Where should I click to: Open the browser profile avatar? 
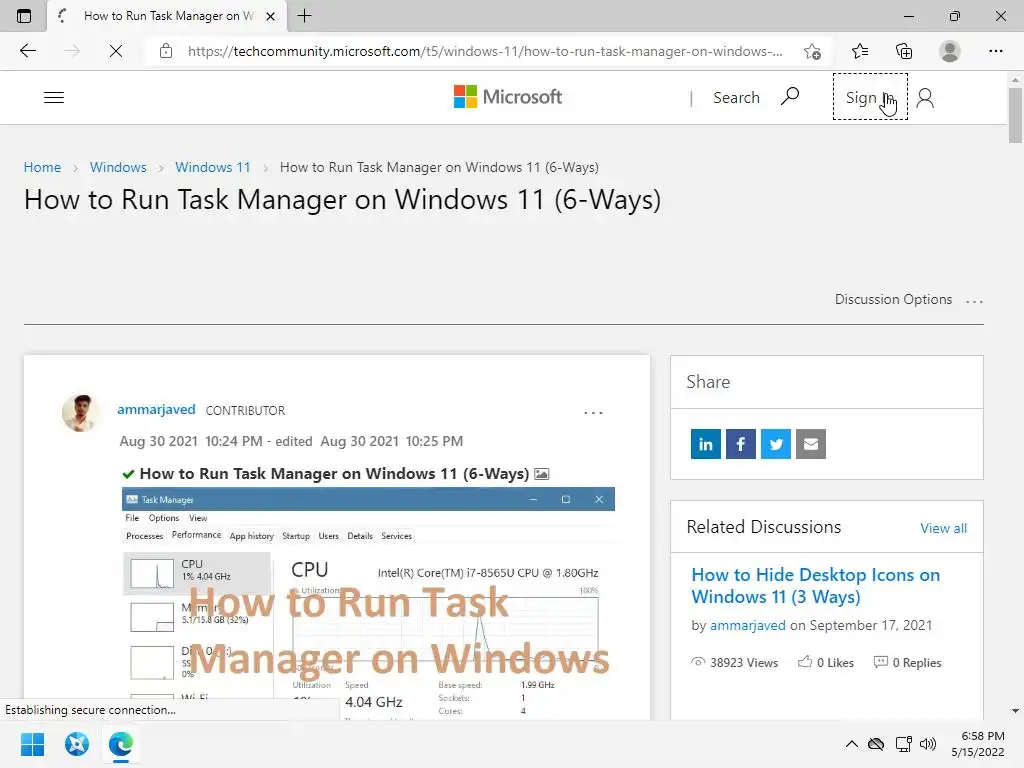pyautogui.click(x=950, y=51)
